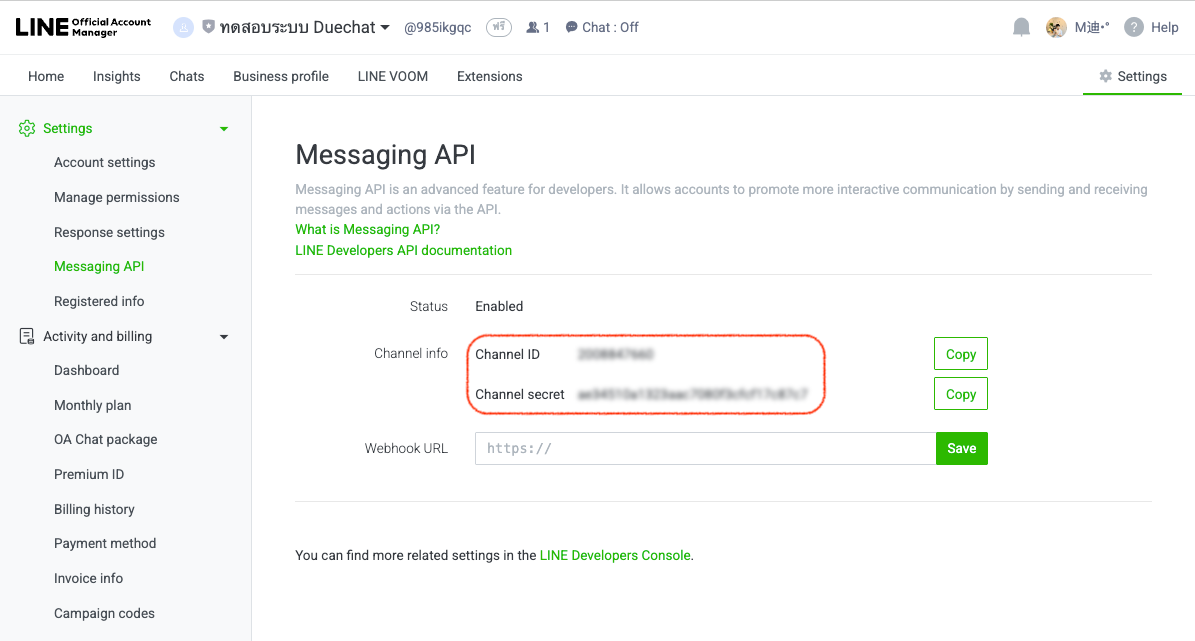
Task: Copy the Channel ID
Action: click(960, 354)
